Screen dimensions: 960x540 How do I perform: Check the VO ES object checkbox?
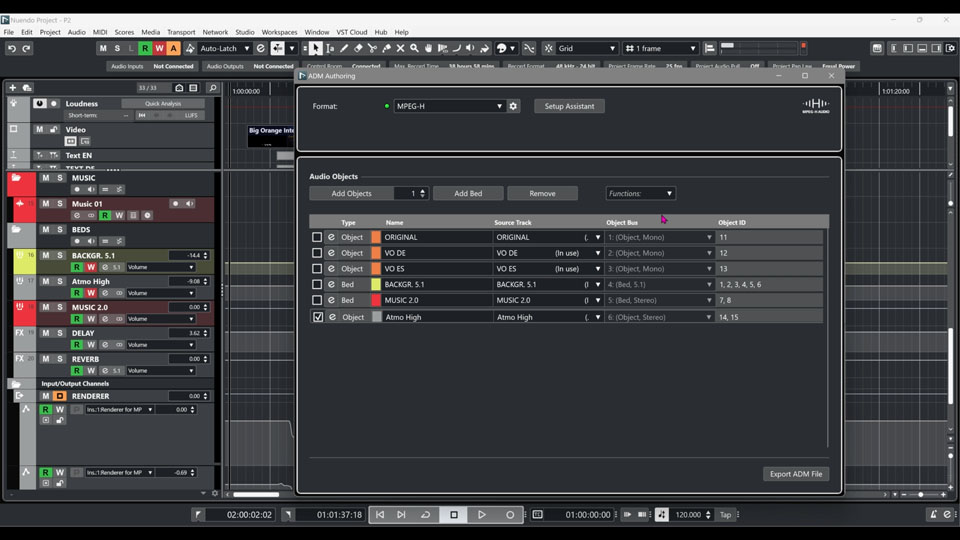[x=317, y=269]
